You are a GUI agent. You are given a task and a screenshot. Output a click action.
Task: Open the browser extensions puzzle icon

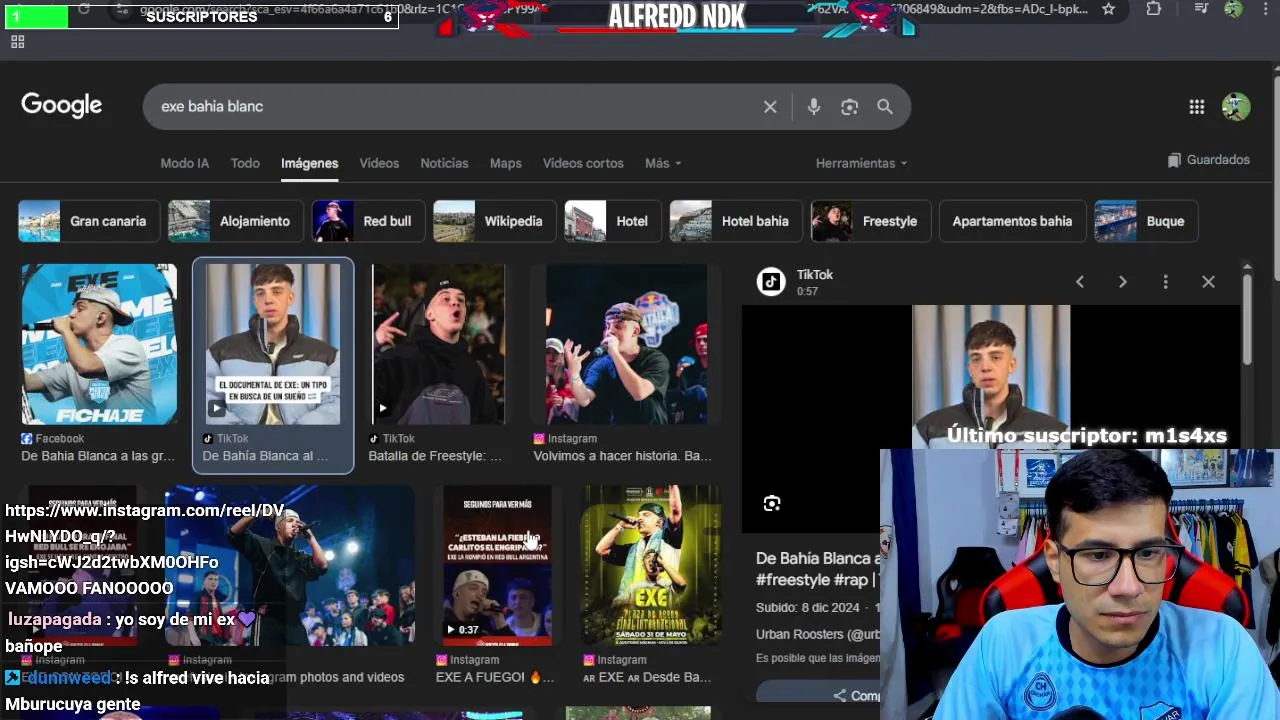1154,9
